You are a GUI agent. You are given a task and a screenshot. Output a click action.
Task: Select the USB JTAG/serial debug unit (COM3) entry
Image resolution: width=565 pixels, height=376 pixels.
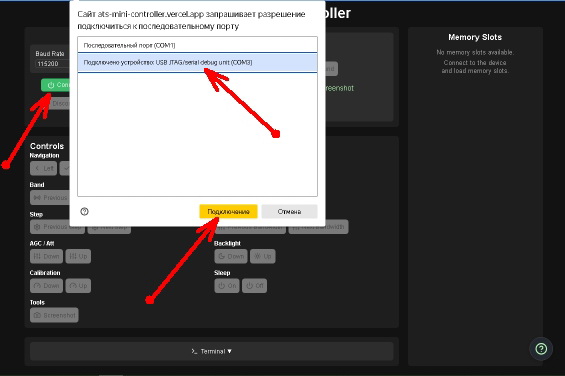point(197,62)
